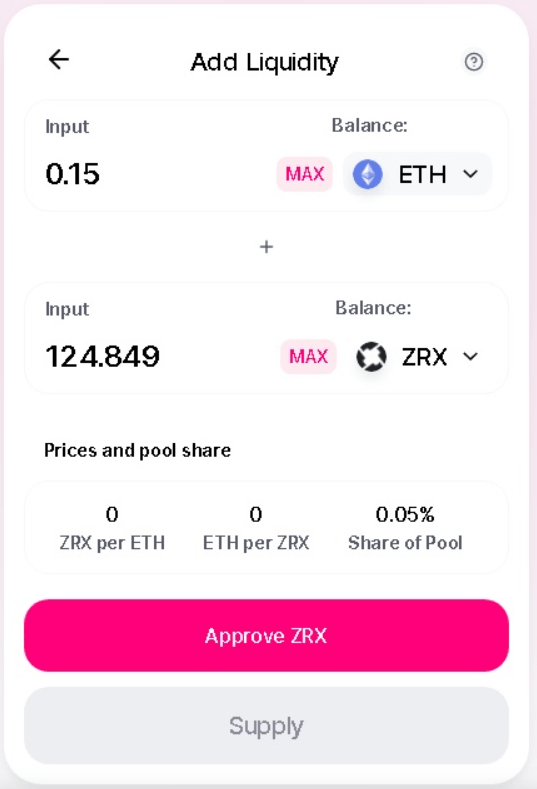The height and width of the screenshot is (789, 537).
Task: Click the Supply button
Action: pyautogui.click(x=266, y=726)
